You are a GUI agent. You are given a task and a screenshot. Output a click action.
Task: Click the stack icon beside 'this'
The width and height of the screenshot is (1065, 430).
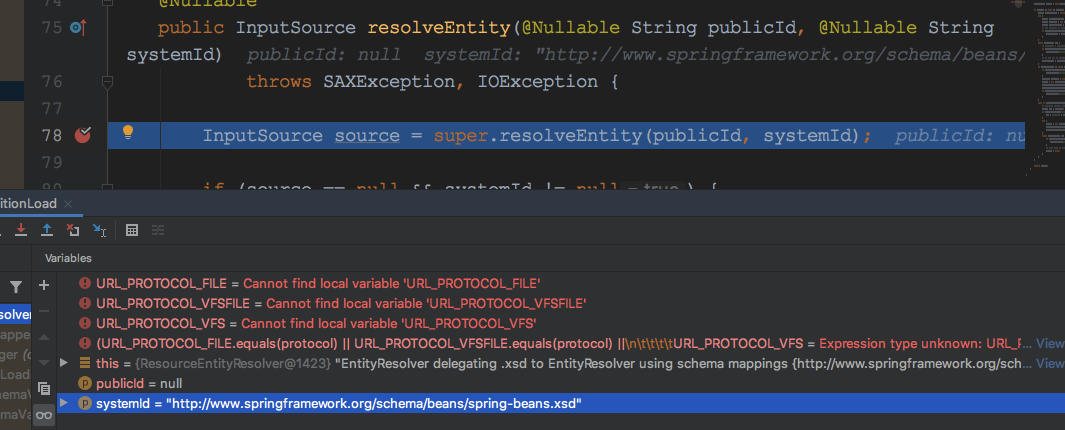coord(85,363)
